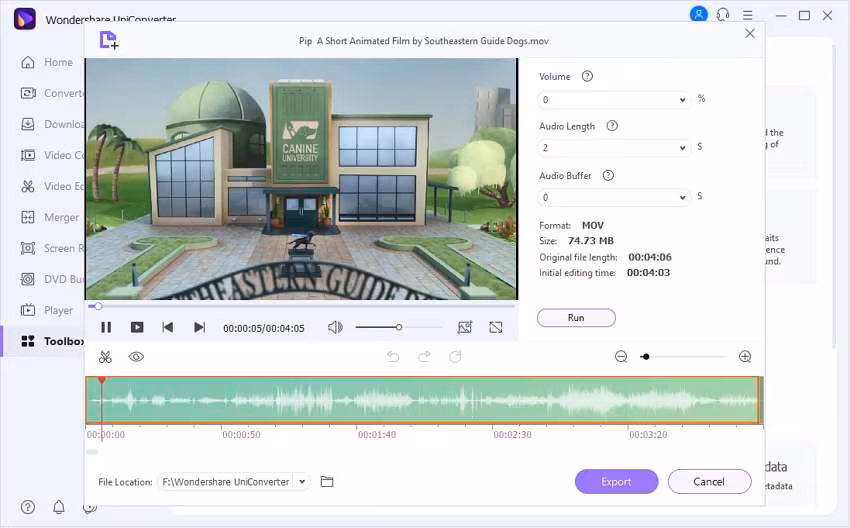The height and width of the screenshot is (528, 850).
Task: Open the hamburger menu icon
Action: pyautogui.click(x=748, y=15)
